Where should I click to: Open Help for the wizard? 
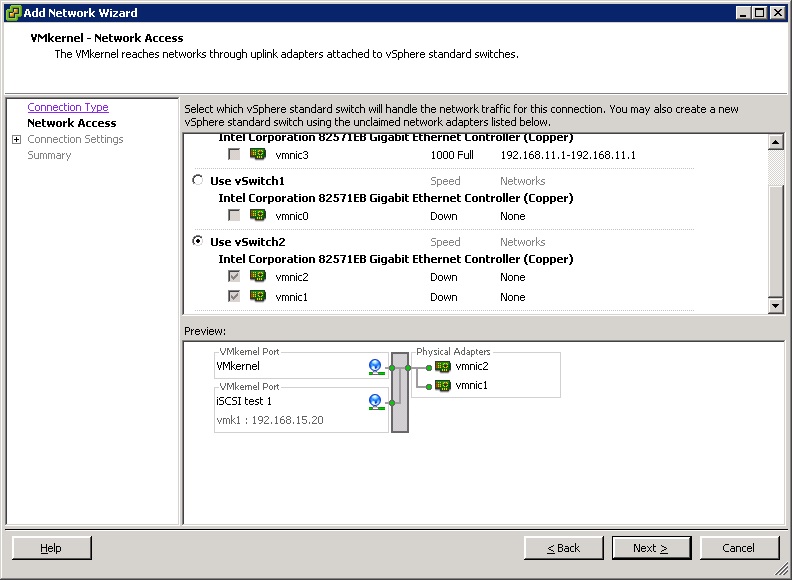[51, 548]
